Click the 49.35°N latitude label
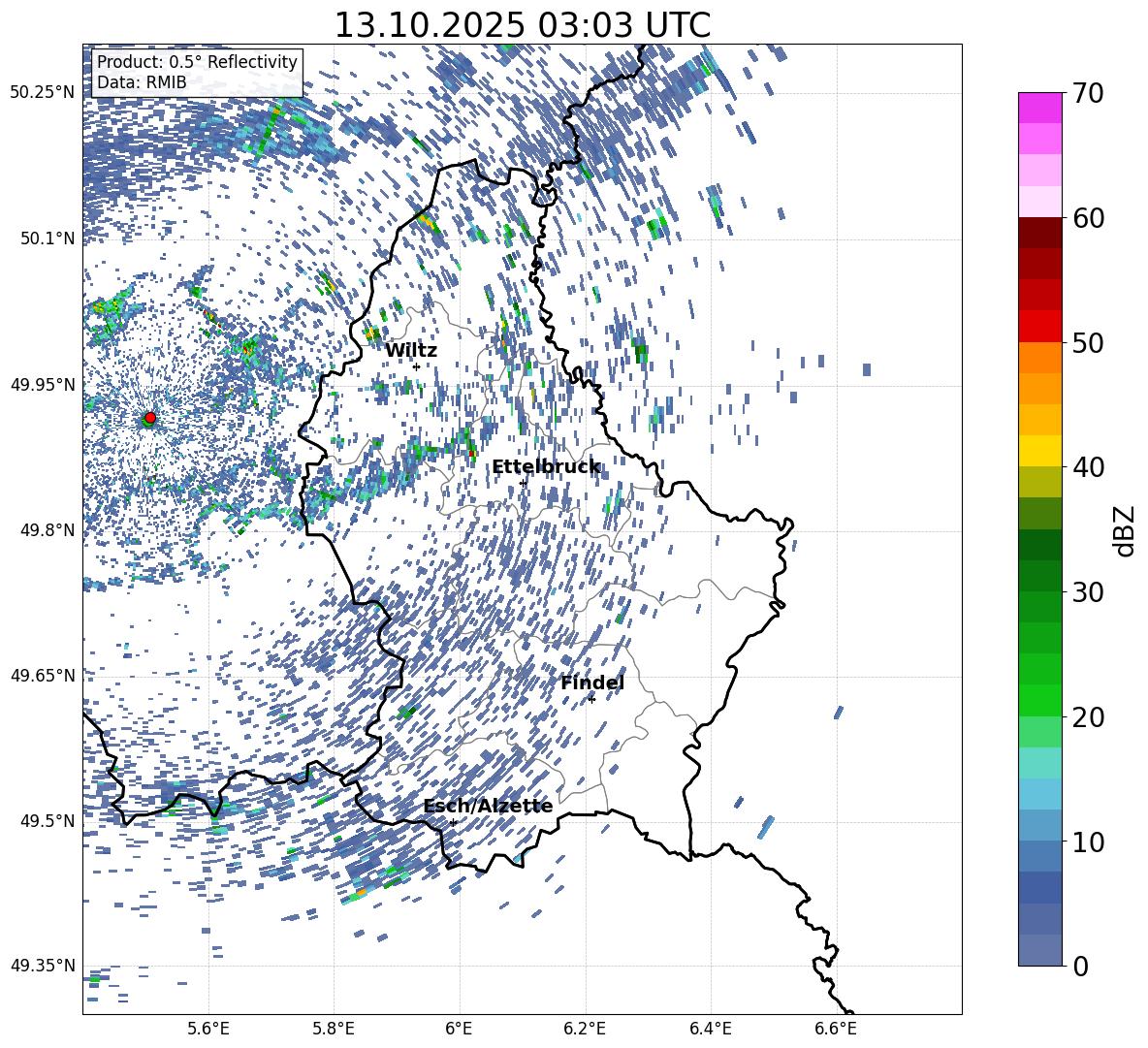 [43, 966]
